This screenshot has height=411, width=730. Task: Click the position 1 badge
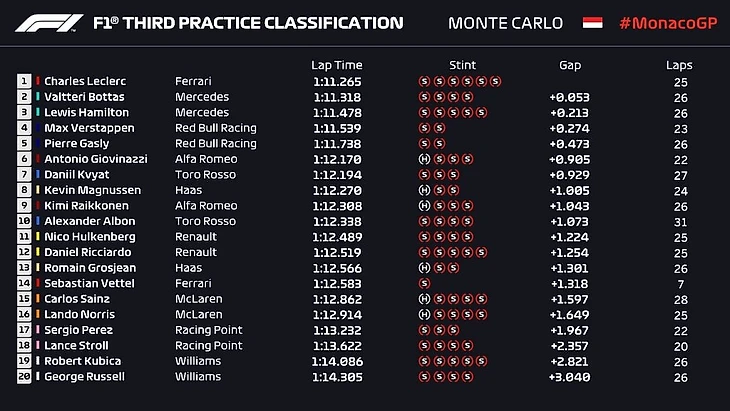point(23,81)
